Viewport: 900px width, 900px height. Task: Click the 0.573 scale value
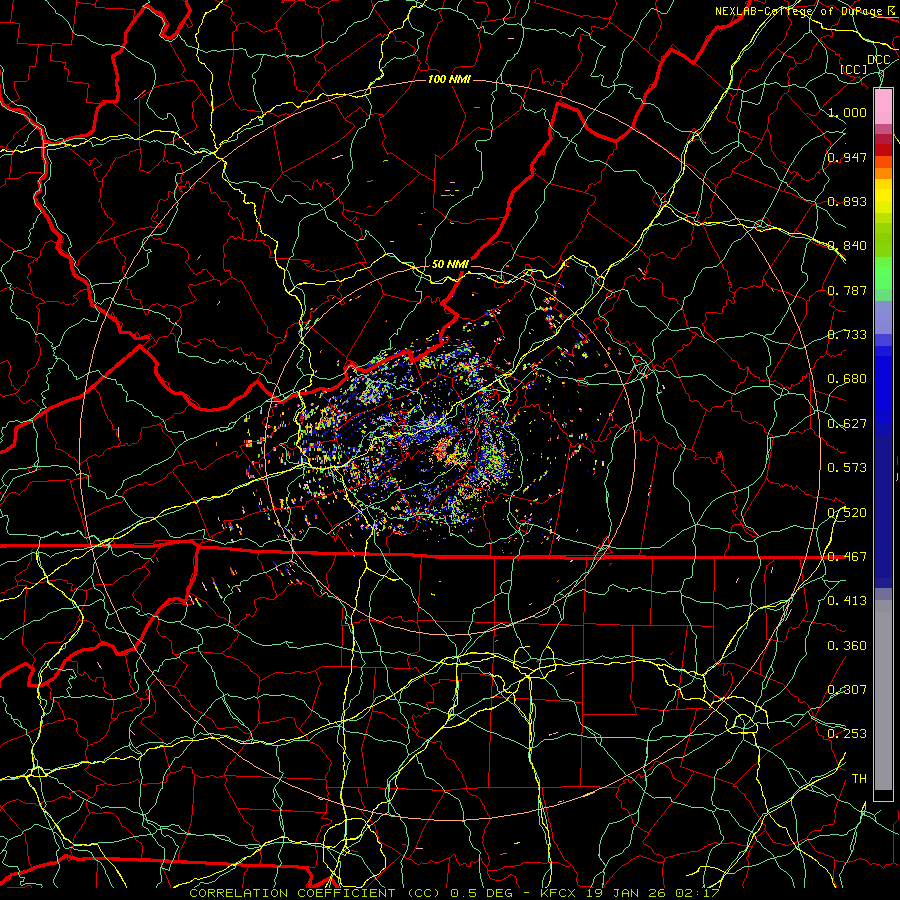click(847, 468)
